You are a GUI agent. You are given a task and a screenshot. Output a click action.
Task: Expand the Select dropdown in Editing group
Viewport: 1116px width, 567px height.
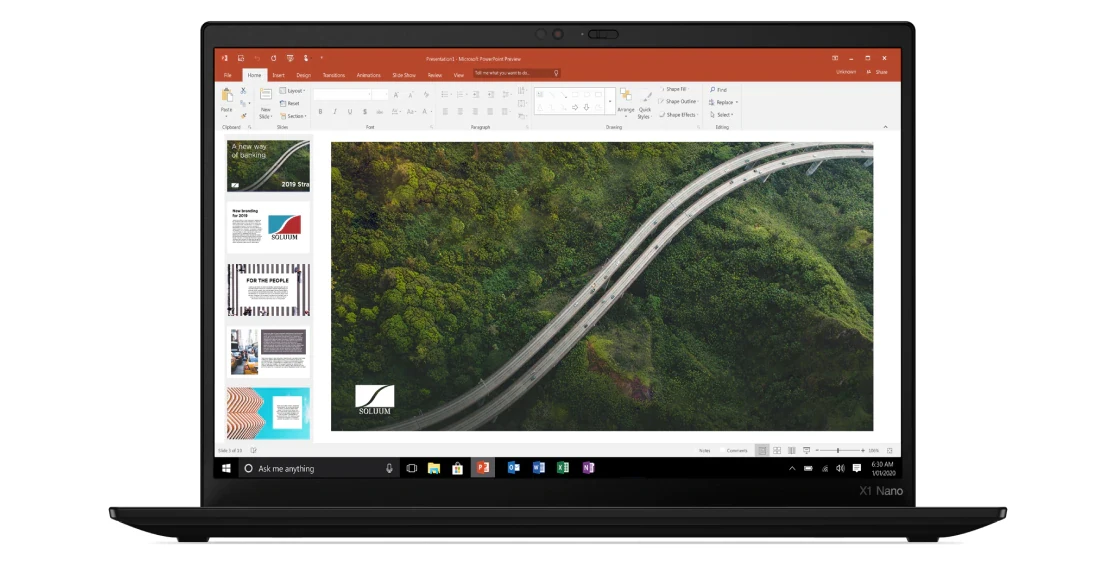[722, 115]
